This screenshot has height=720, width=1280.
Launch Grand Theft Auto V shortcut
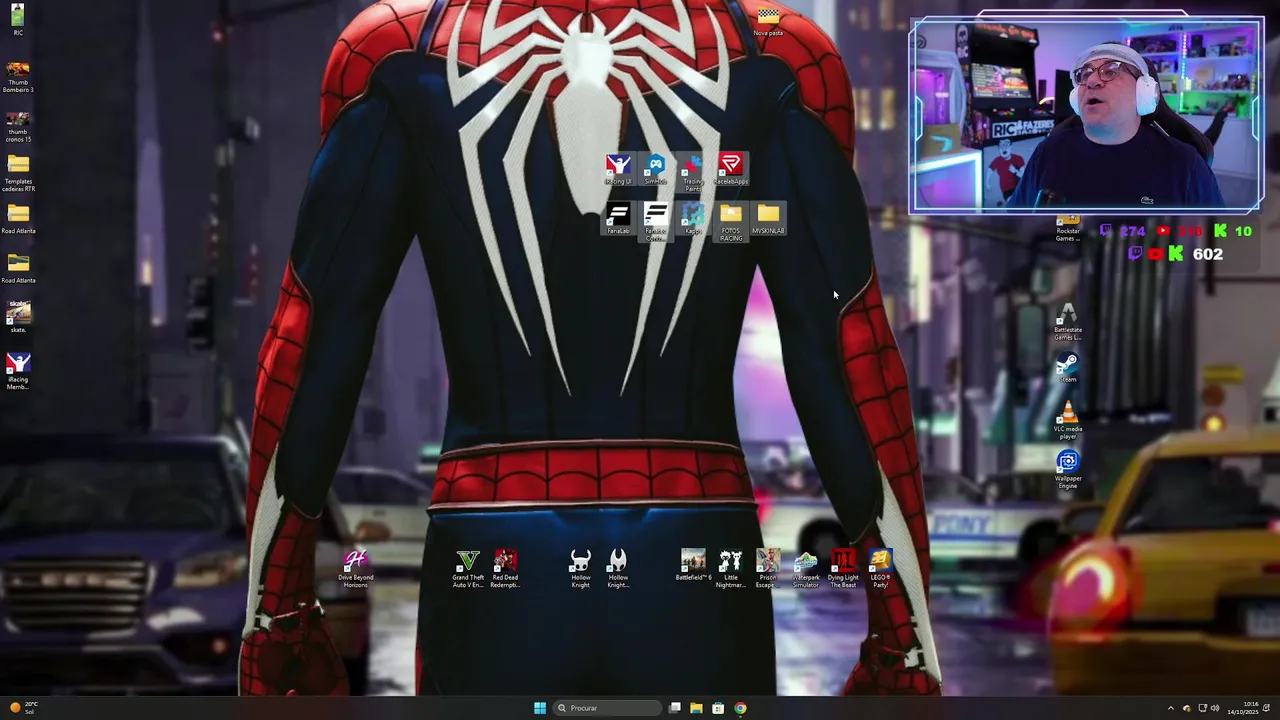[467, 569]
